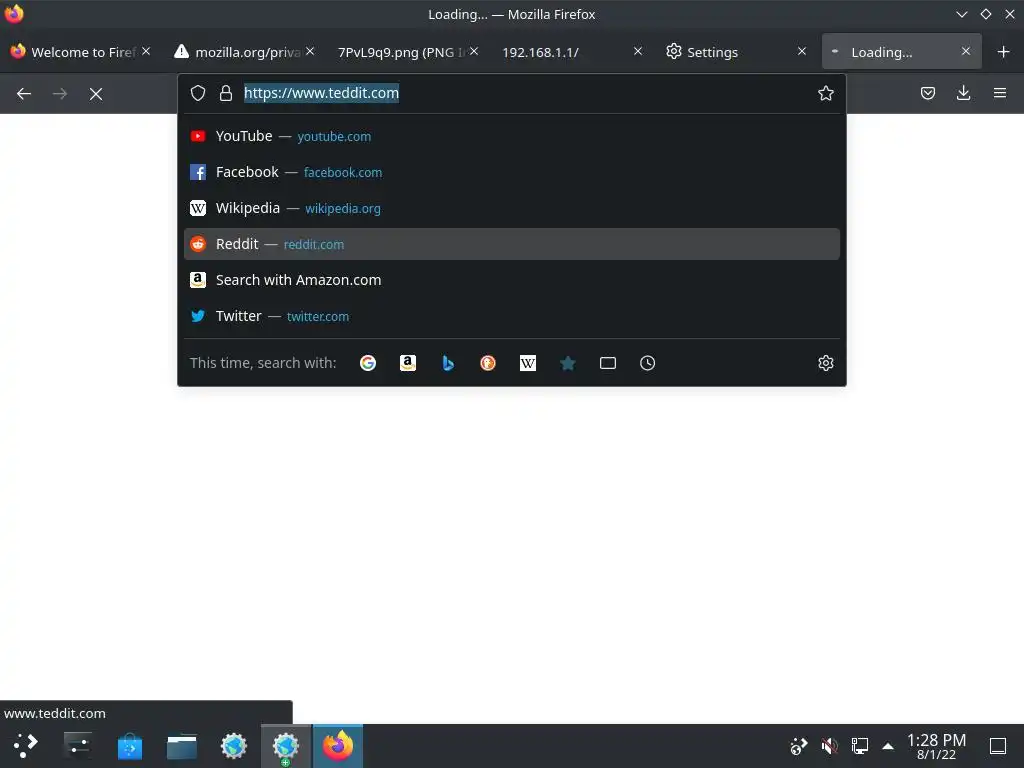Viewport: 1024px width, 768px height.
Task: Expand hidden system tray icons
Action: tap(888, 746)
